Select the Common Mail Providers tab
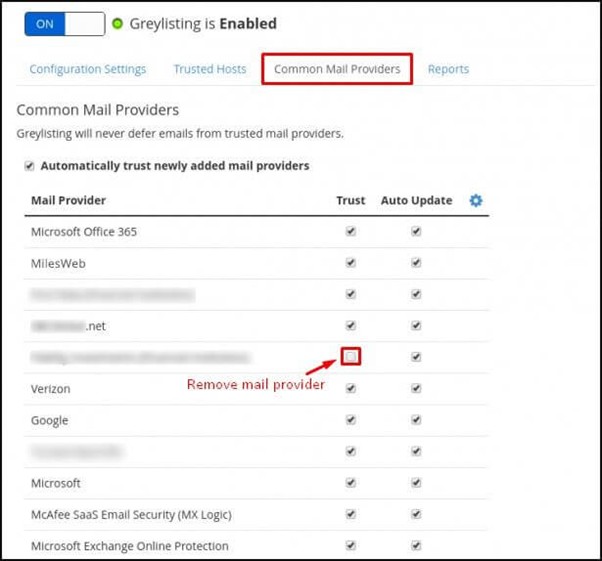The image size is (602, 561). pos(336,69)
